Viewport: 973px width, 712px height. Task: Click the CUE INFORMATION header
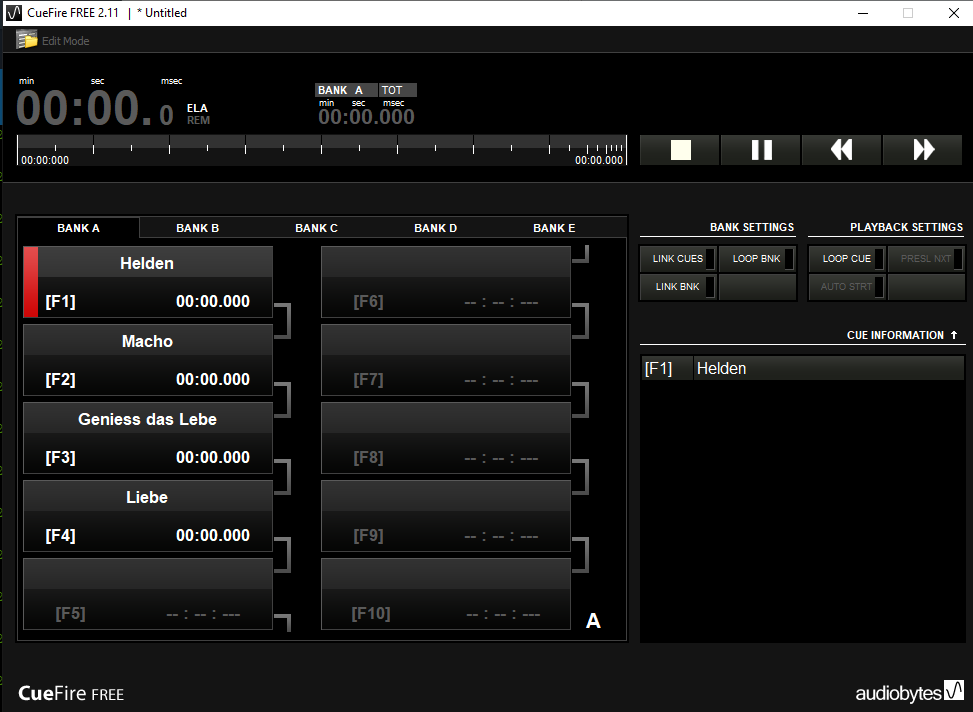coord(895,335)
